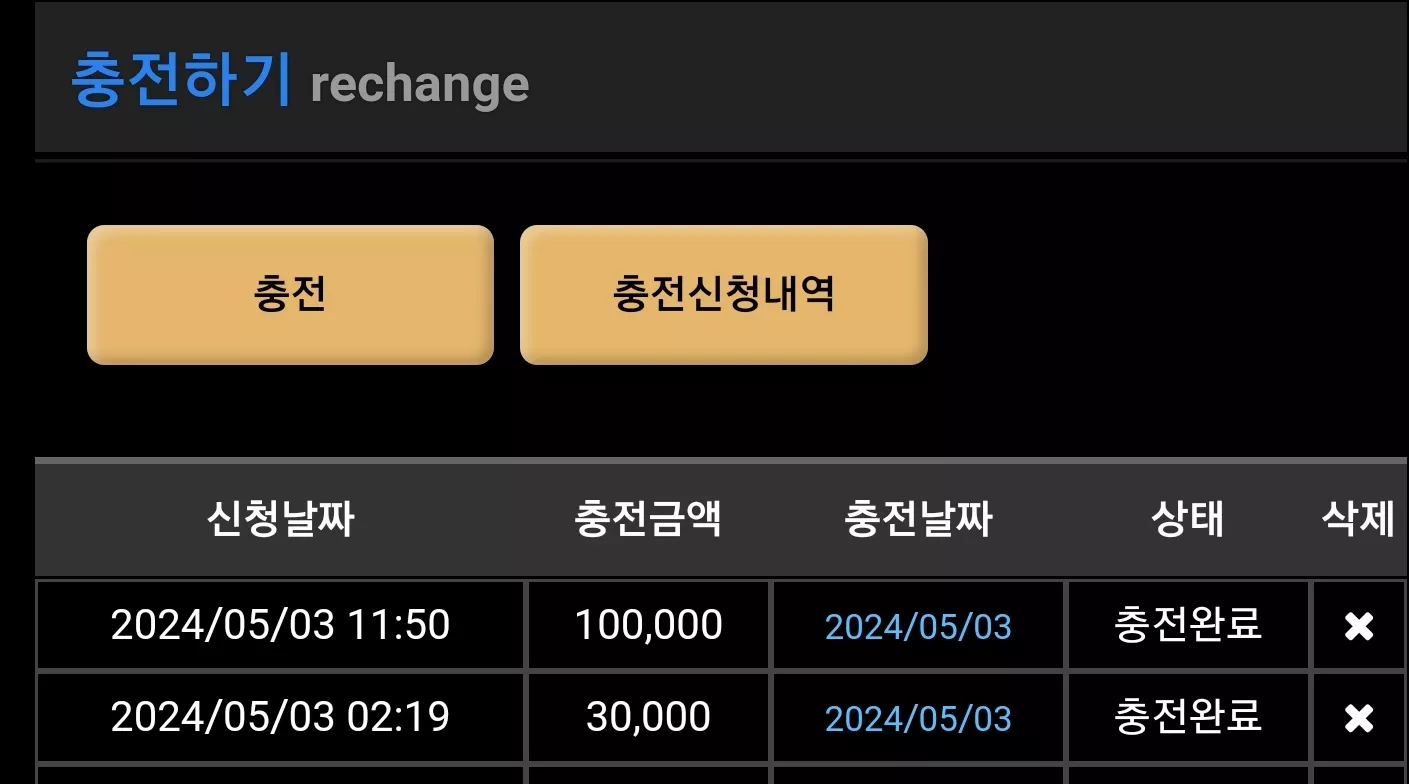Sort by the 신청날짜 column header
1409x784 pixels.
pos(280,519)
